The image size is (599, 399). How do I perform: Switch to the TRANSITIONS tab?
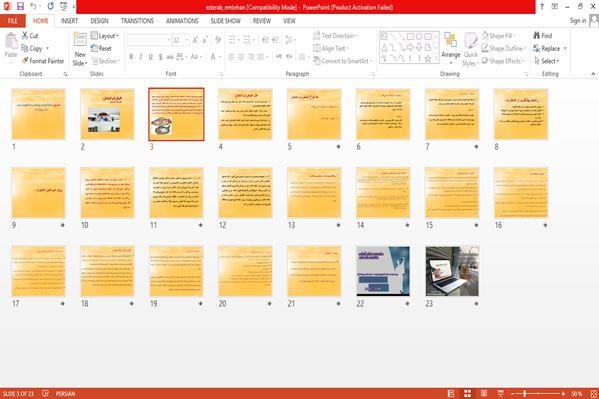137,21
